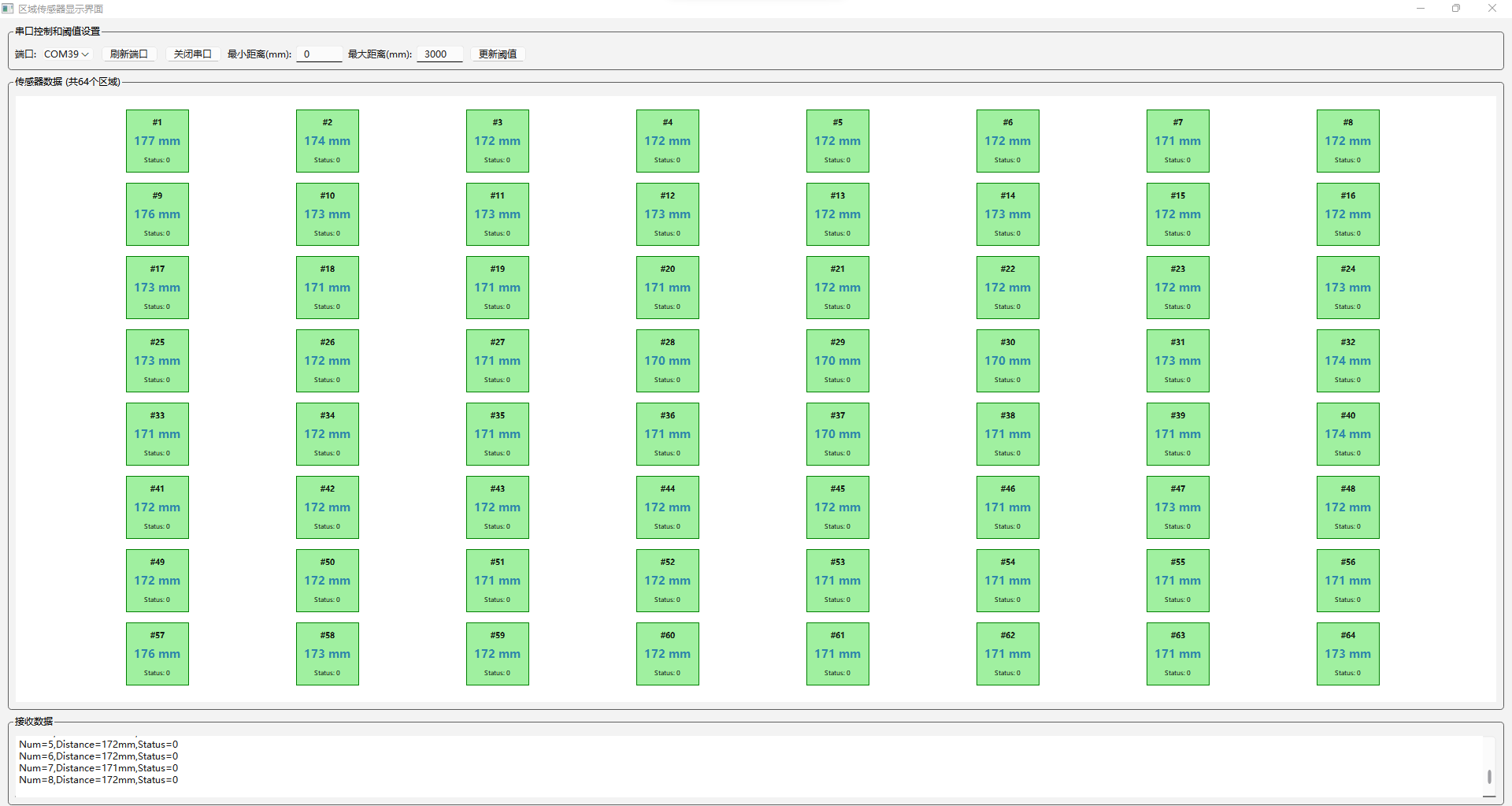
Task: Select sensor tile #8
Action: click(1348, 141)
